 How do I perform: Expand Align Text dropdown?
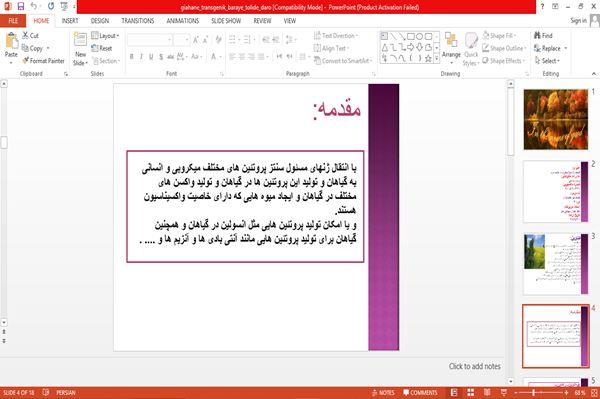coord(331,48)
